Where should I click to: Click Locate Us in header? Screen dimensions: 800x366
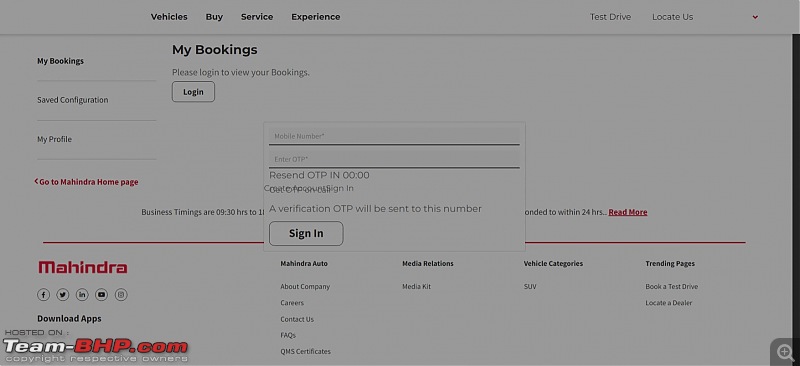[672, 17]
